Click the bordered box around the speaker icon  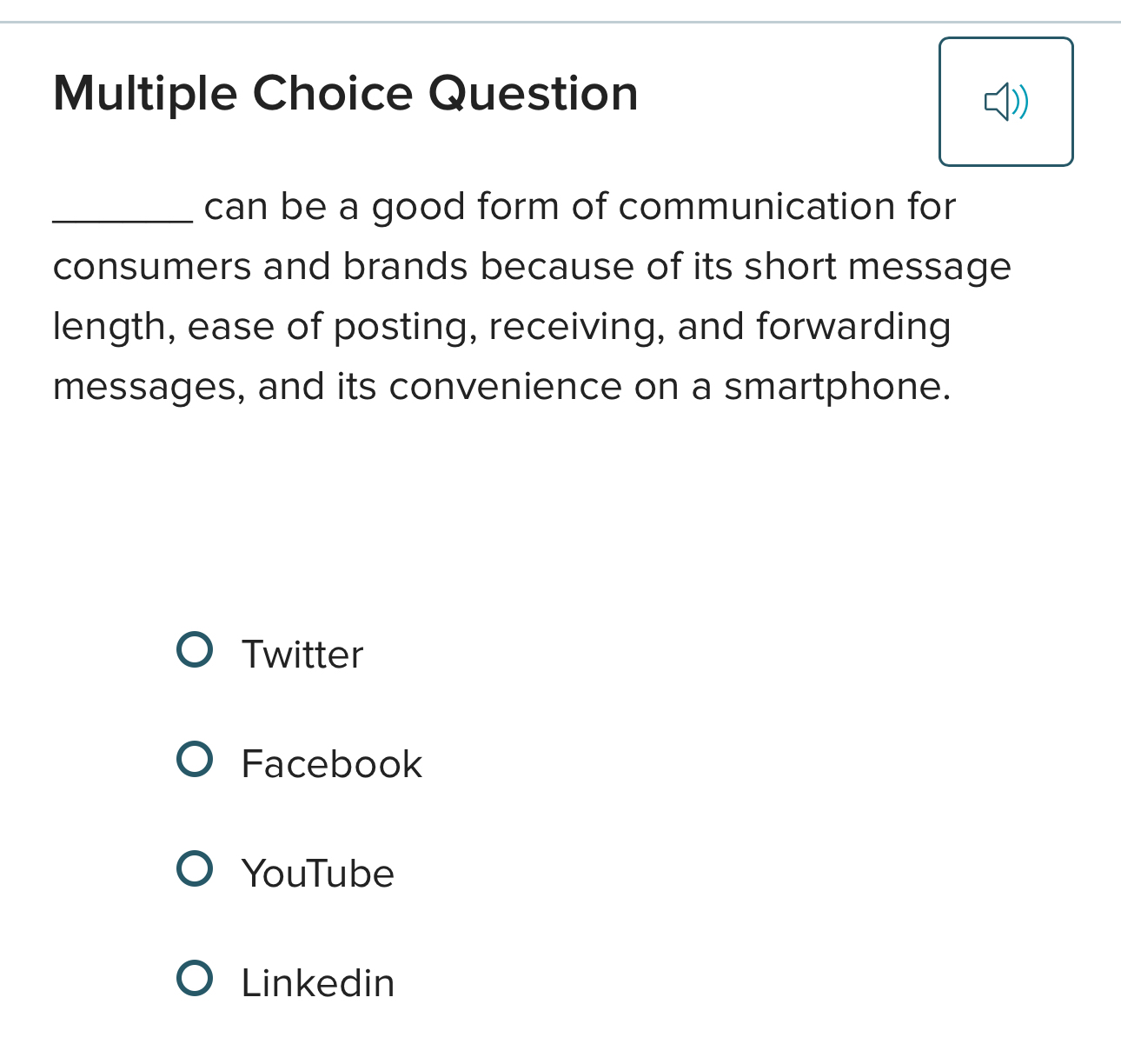[x=1006, y=102]
